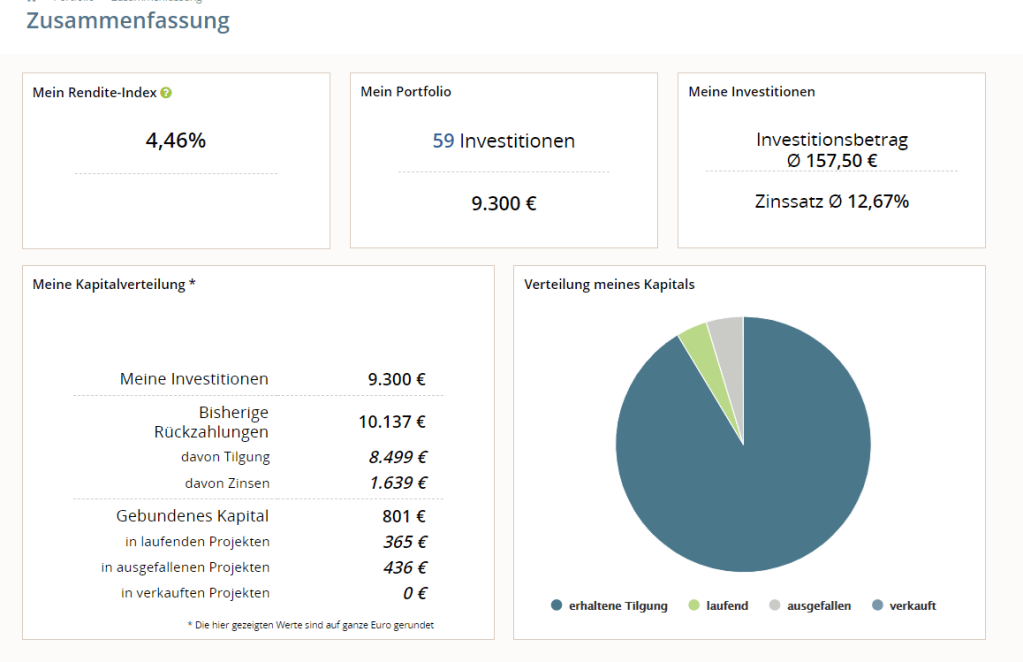The image size is (1023, 662).
Task: Click the blue-grey verkauft legend dot
Action: click(877, 605)
